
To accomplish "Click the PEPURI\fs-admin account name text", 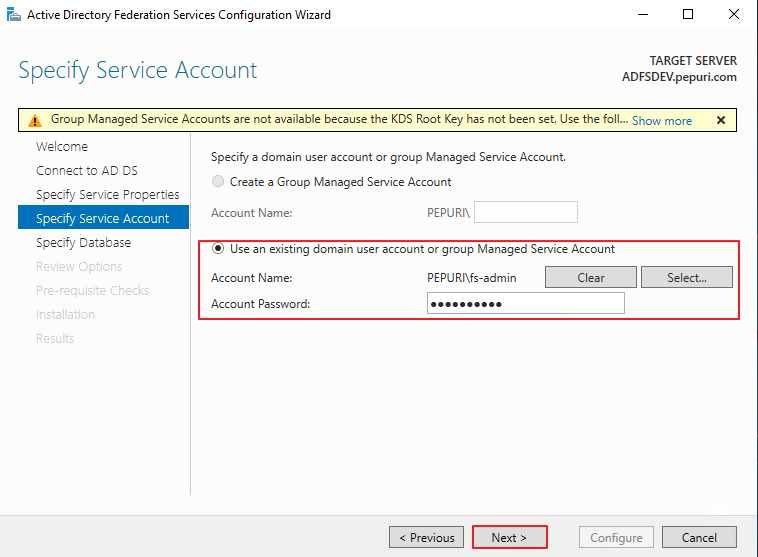I will pyautogui.click(x=471, y=278).
